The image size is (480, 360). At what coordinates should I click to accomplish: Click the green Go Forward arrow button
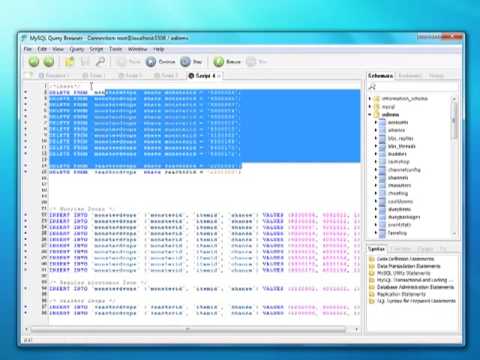[x=49, y=62]
